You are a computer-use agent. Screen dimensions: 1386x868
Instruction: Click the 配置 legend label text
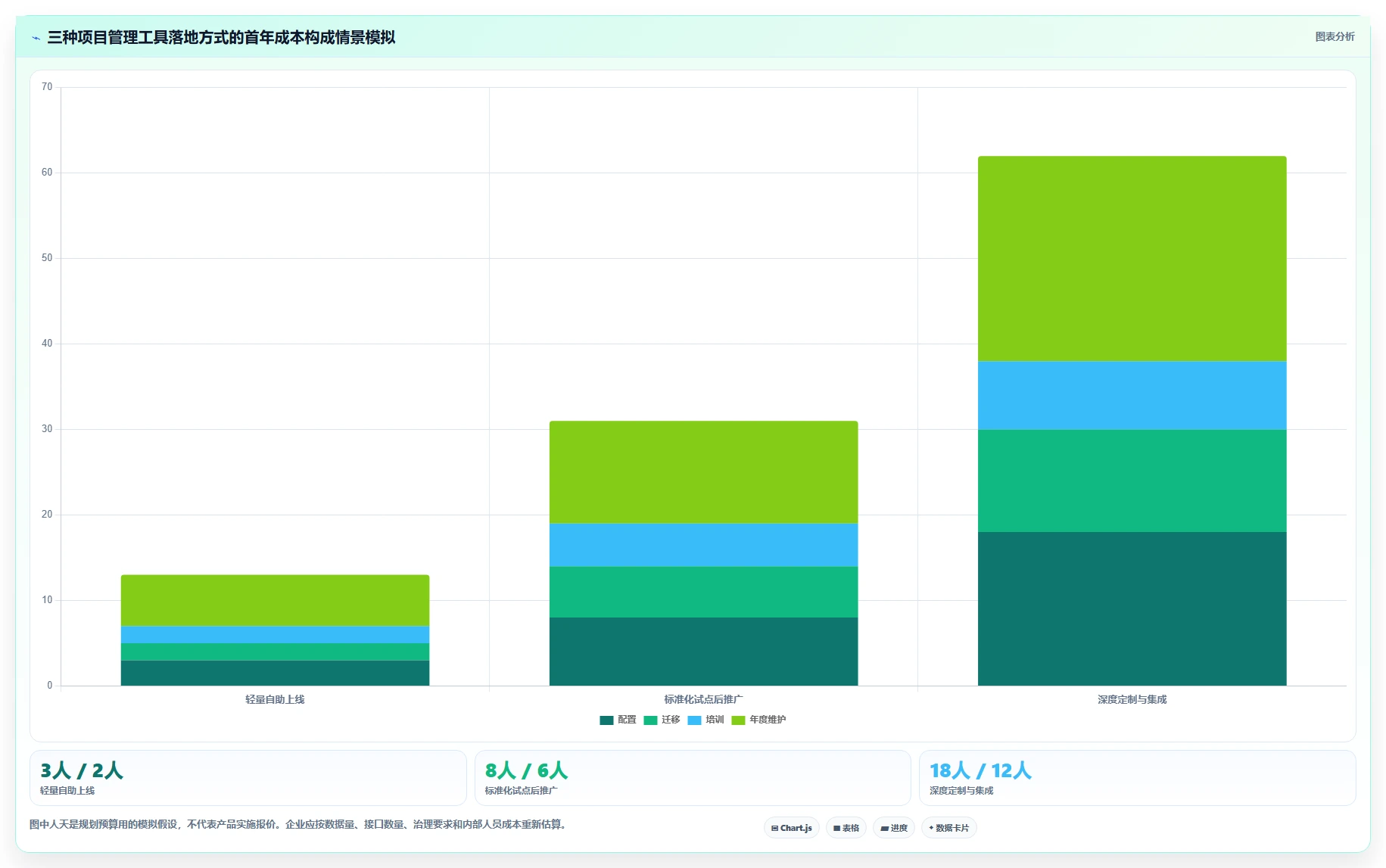pos(627,720)
